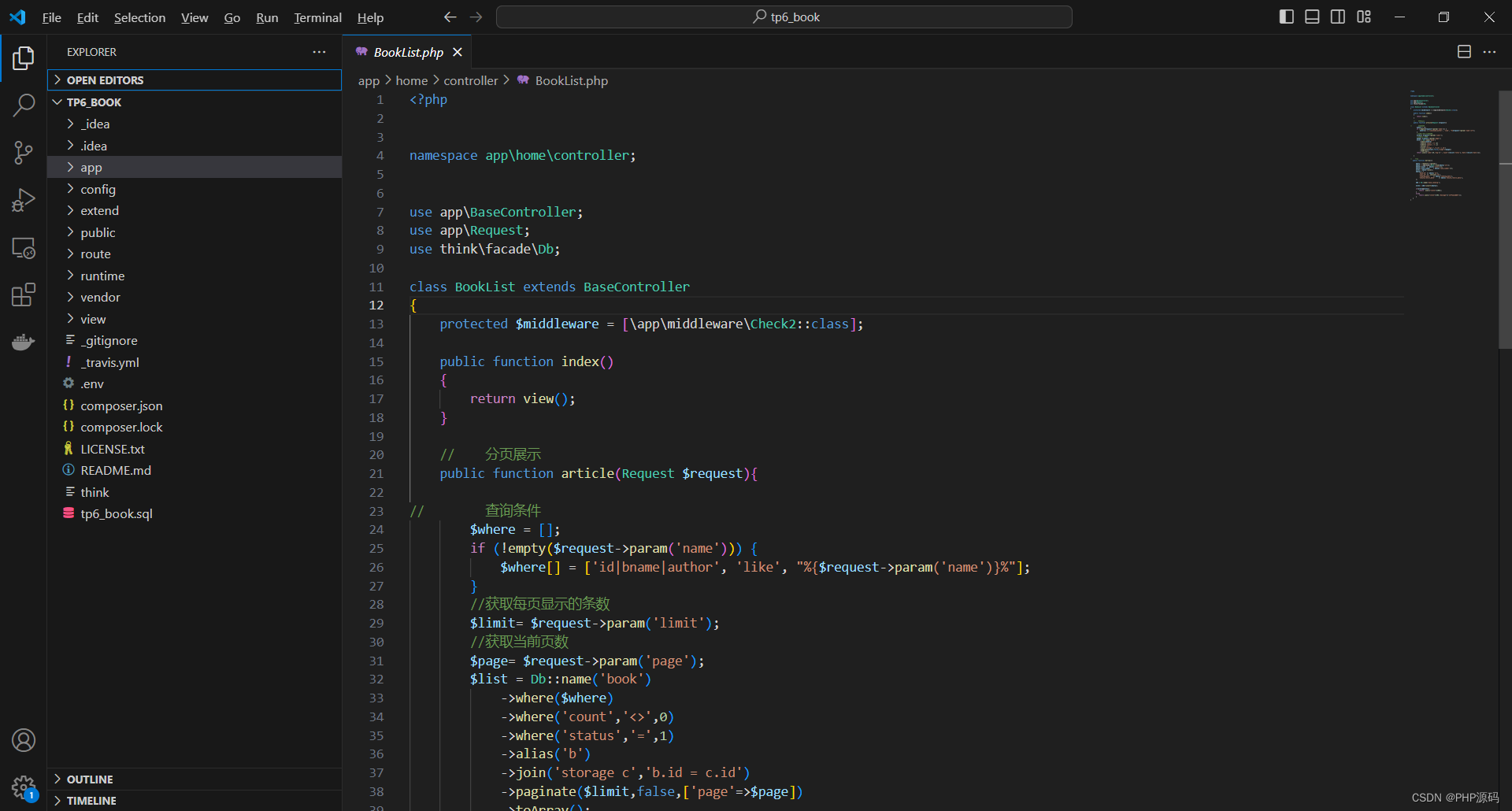
Task: Click the BookList.php breadcrumb segment
Action: pyautogui.click(x=562, y=80)
